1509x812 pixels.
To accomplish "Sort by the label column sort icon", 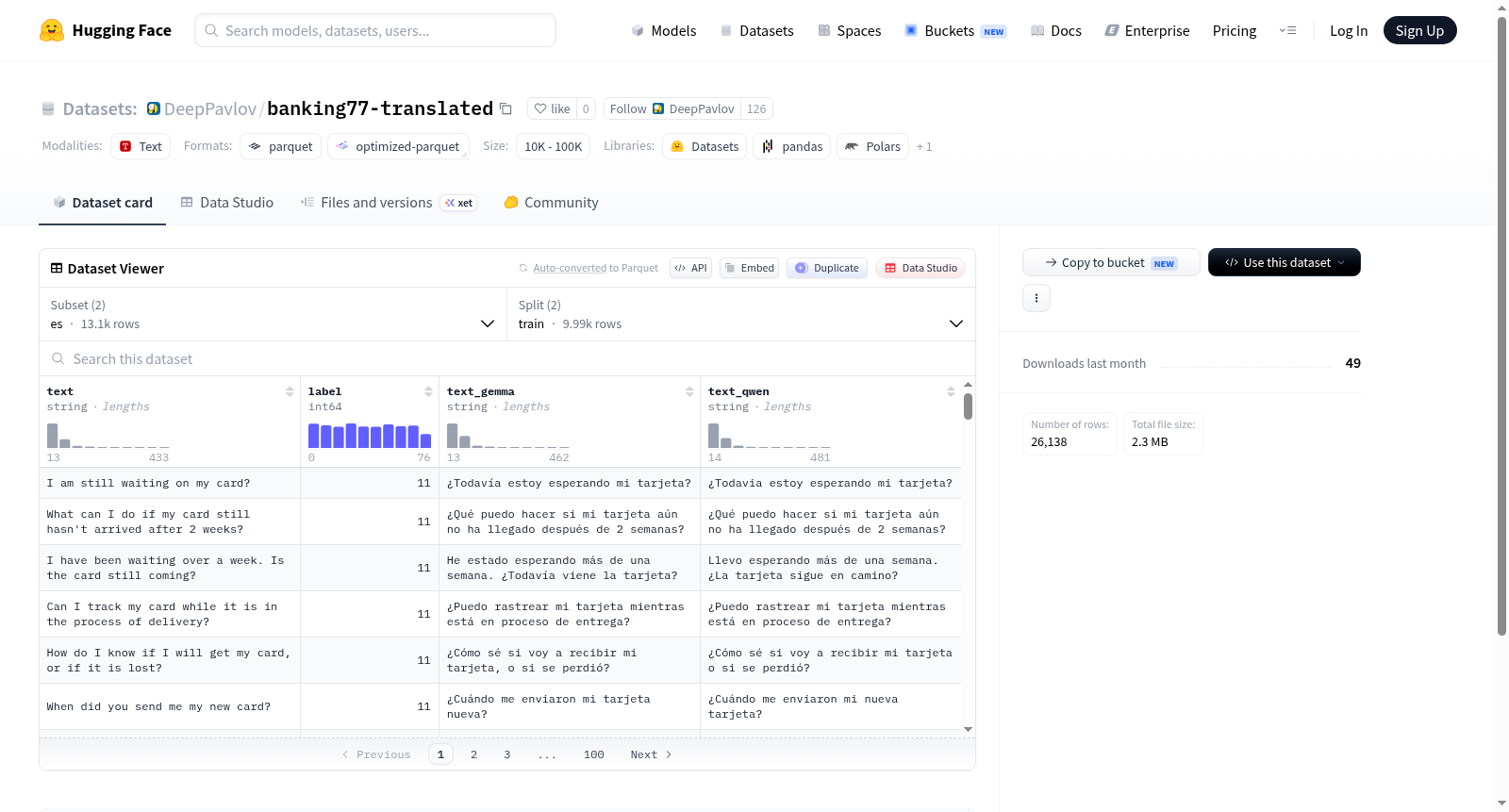I will (428, 391).
